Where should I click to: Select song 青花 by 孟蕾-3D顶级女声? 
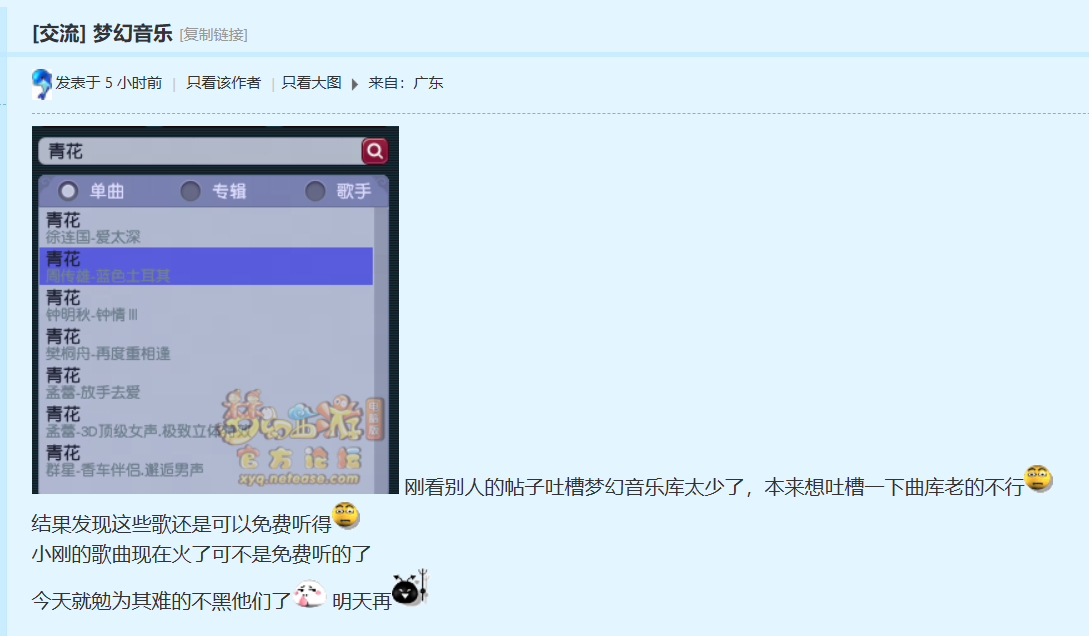coord(206,422)
